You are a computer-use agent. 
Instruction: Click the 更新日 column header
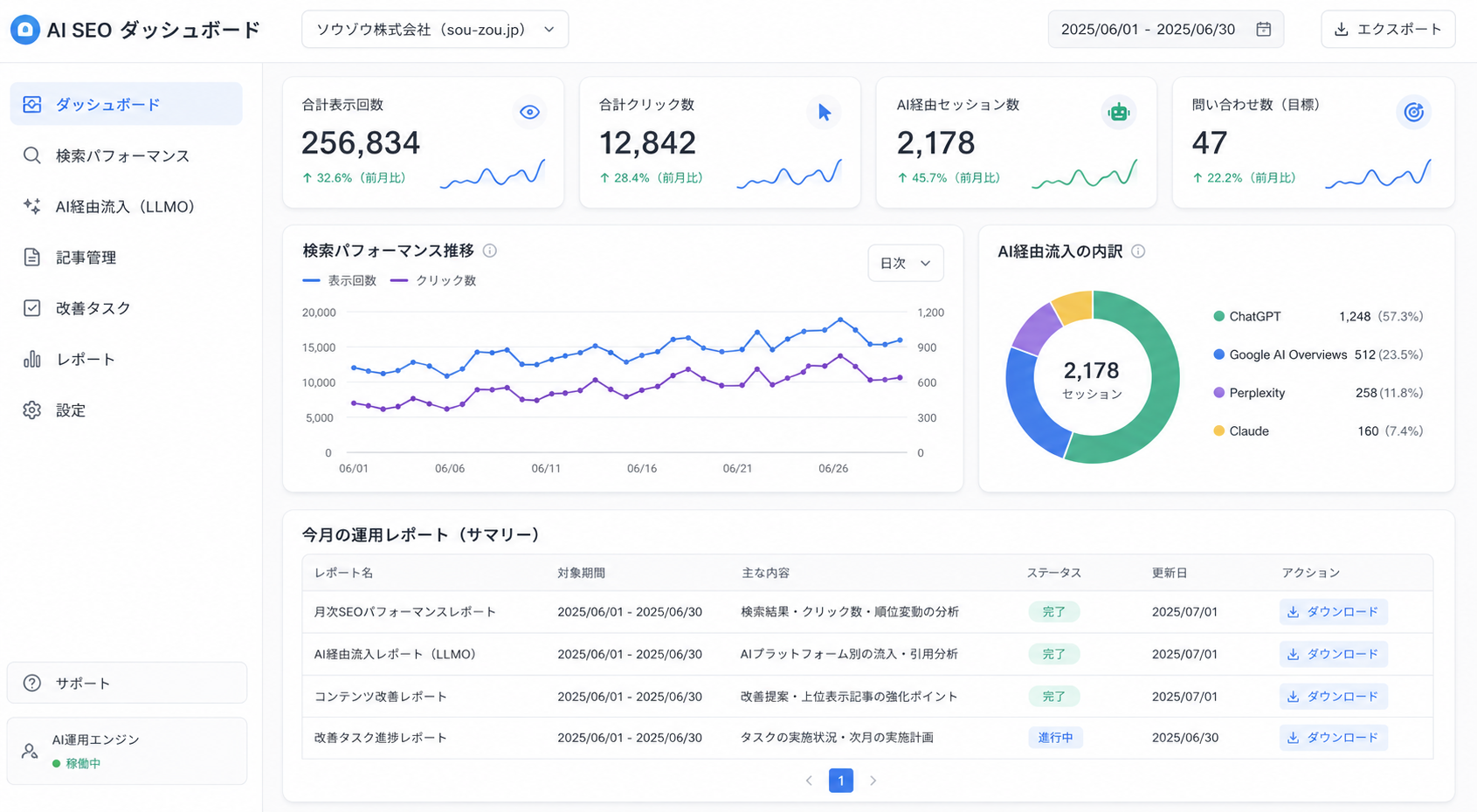[x=1170, y=573]
